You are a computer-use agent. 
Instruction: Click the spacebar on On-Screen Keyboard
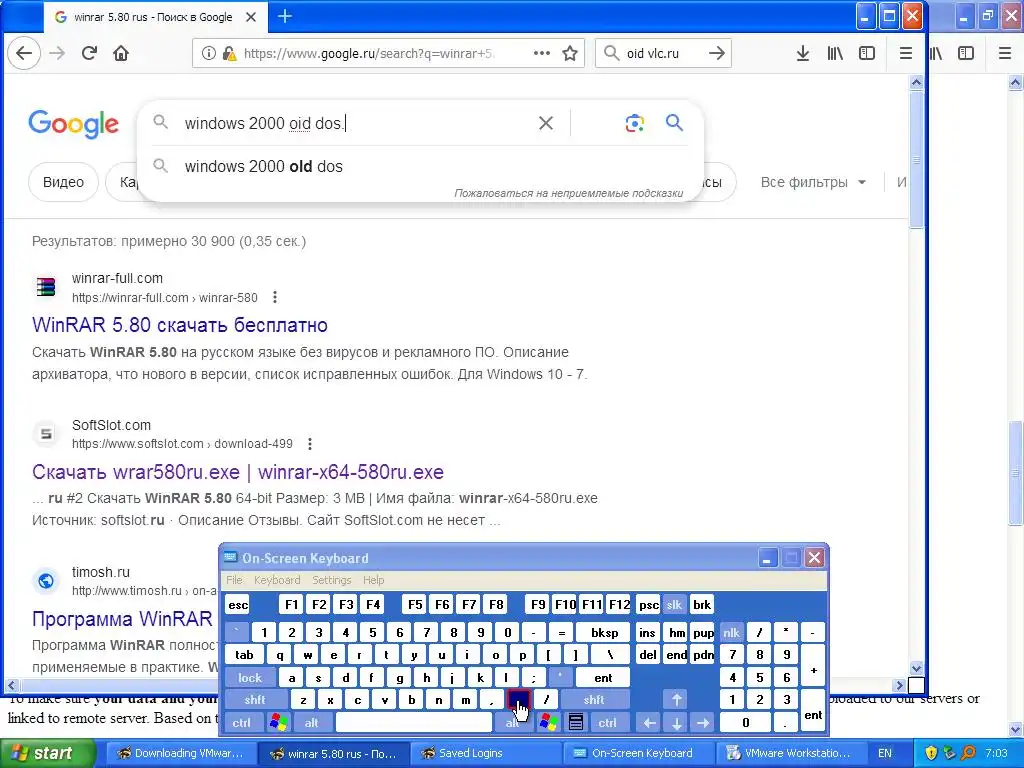tap(413, 722)
